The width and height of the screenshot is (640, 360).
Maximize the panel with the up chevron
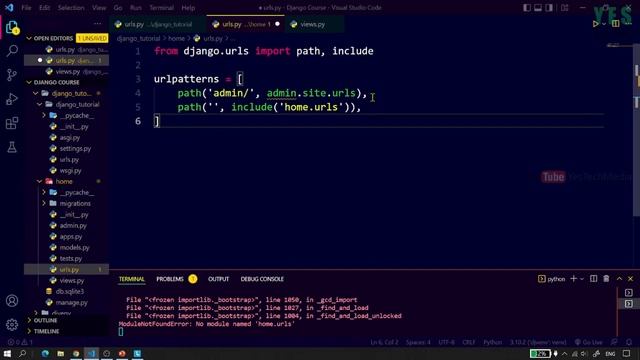(619, 279)
